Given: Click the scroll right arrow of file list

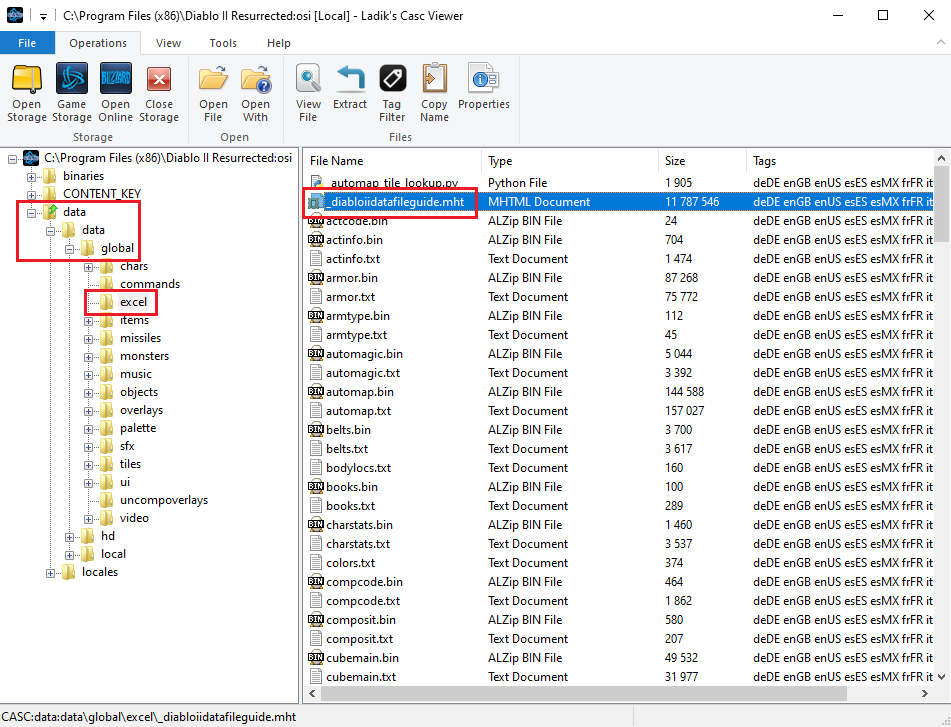Looking at the screenshot, I should point(925,693).
